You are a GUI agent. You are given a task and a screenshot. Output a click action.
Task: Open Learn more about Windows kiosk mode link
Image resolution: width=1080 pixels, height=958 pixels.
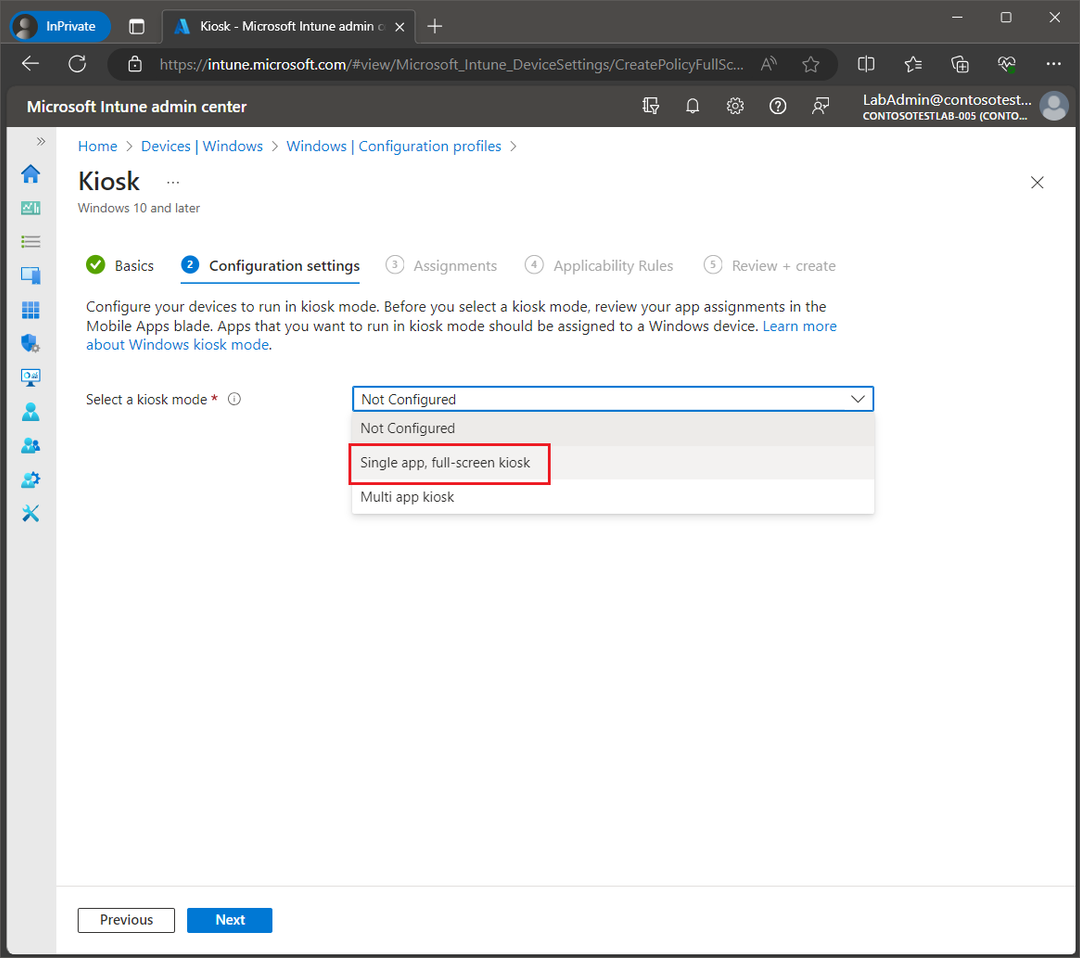pyautogui.click(x=799, y=326)
